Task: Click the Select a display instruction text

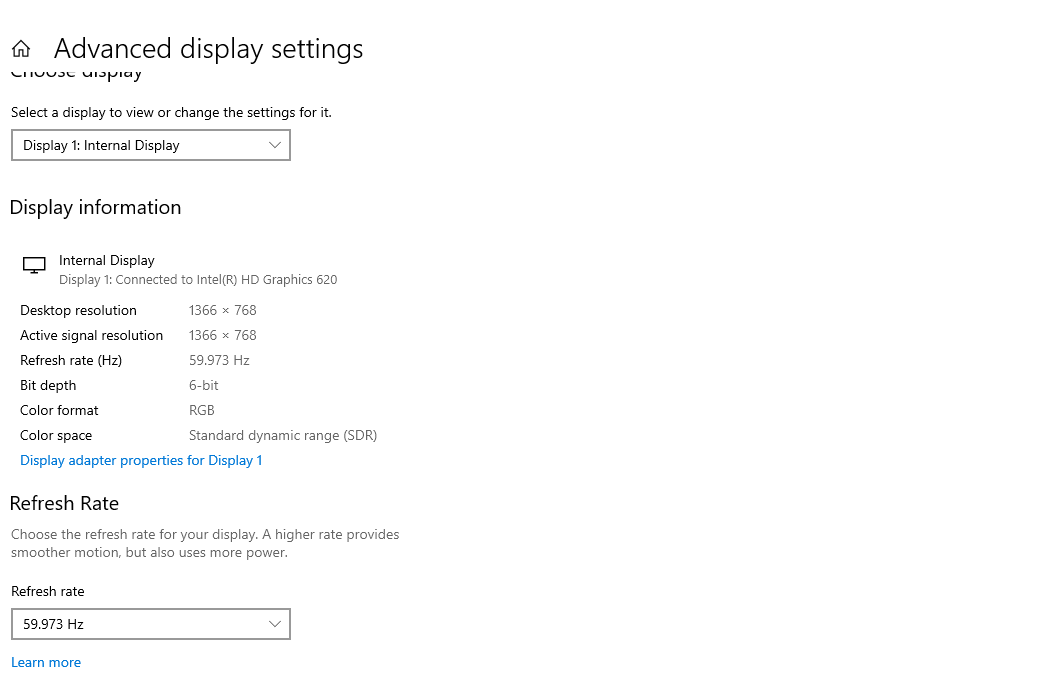Action: (x=171, y=112)
